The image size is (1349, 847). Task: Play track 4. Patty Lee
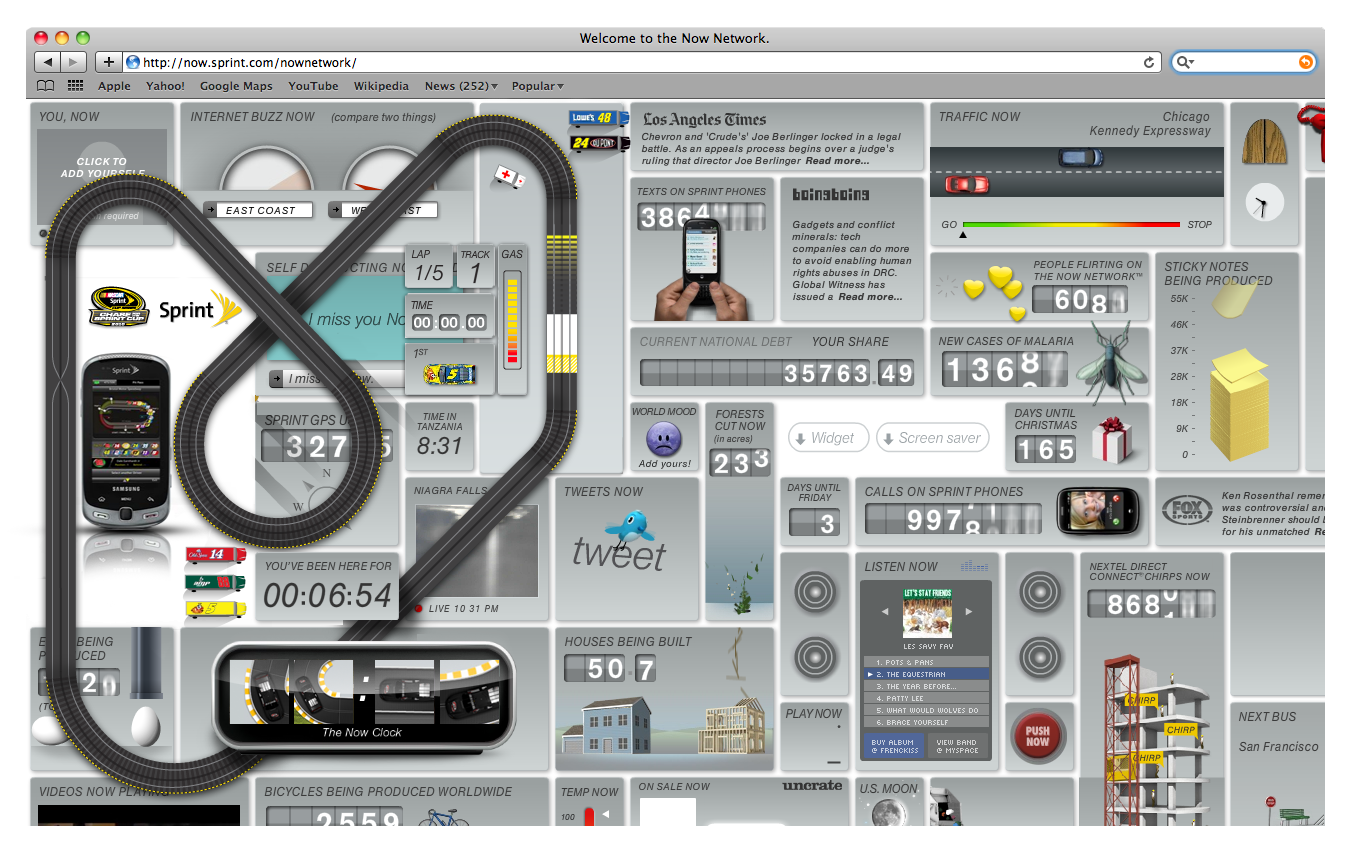tap(926, 698)
